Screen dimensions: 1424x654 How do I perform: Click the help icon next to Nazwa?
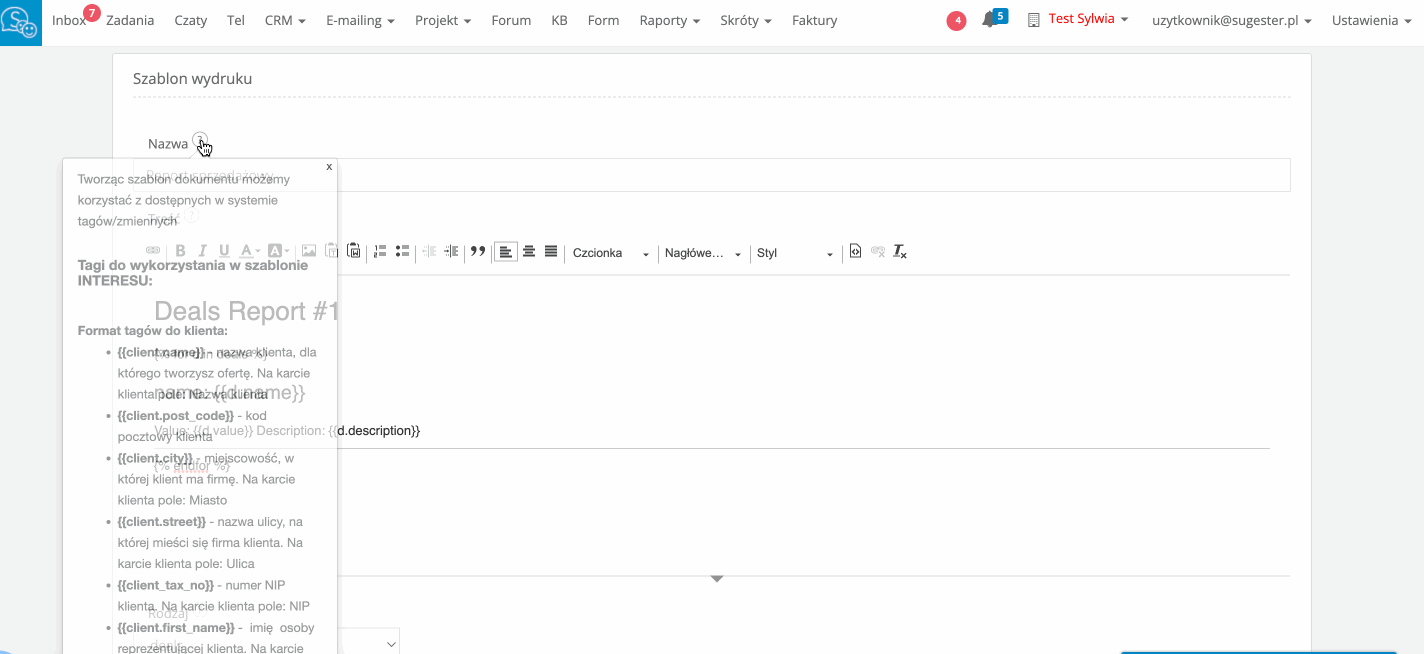coord(200,141)
